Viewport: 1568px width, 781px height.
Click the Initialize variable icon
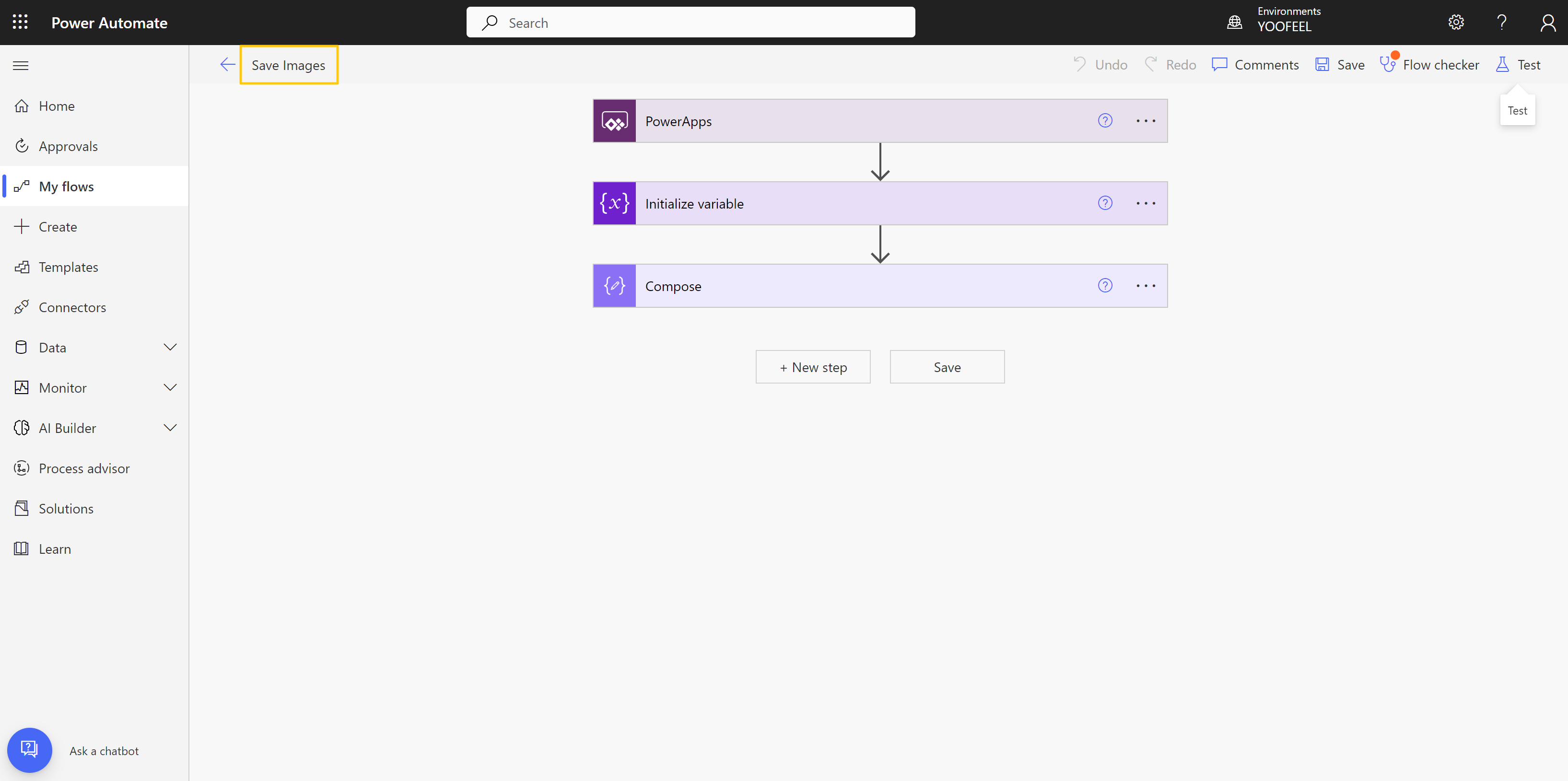[614, 203]
